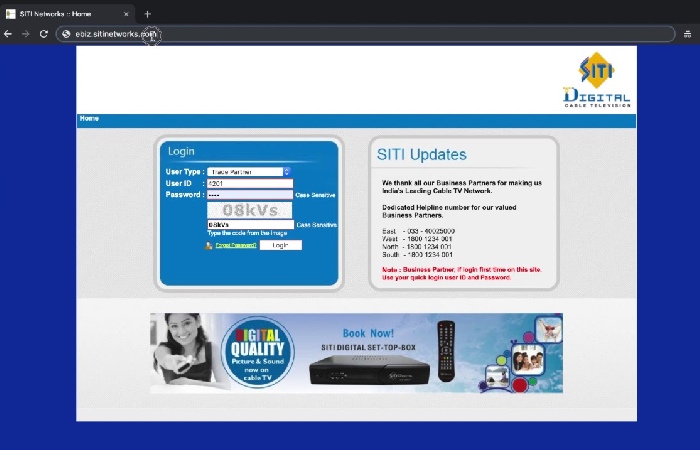Click the site info icon in address bar
Viewport: 700px width, 450px height.
click(x=66, y=34)
